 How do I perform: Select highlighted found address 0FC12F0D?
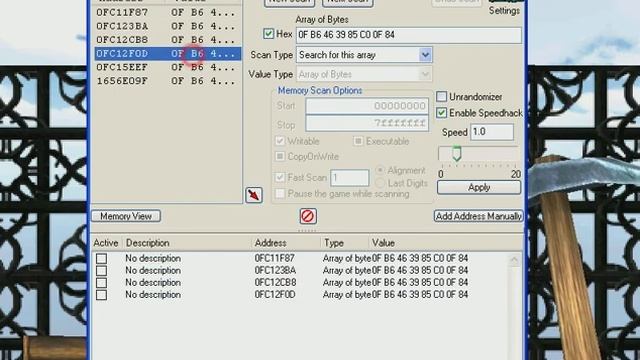tap(167, 53)
